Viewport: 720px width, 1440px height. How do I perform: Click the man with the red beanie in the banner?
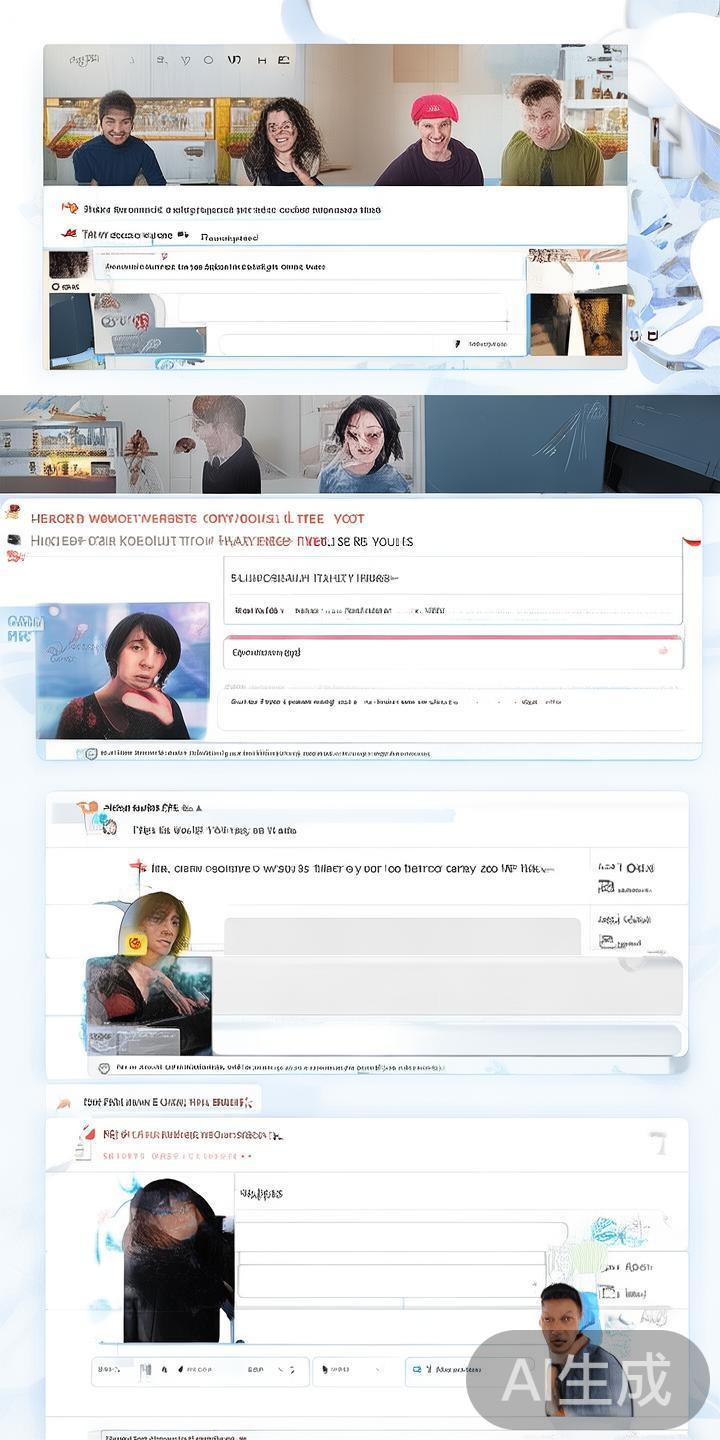(434, 140)
